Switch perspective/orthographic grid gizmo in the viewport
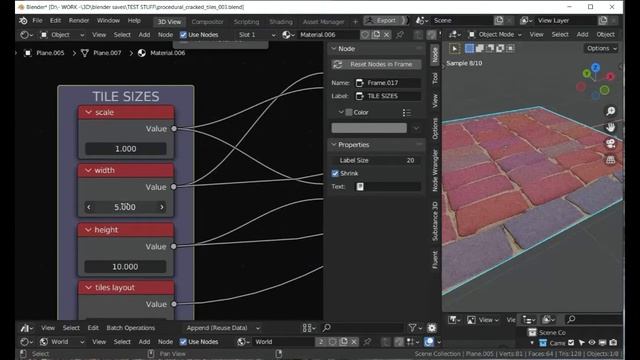The height and width of the screenshot is (360, 640). 611,160
